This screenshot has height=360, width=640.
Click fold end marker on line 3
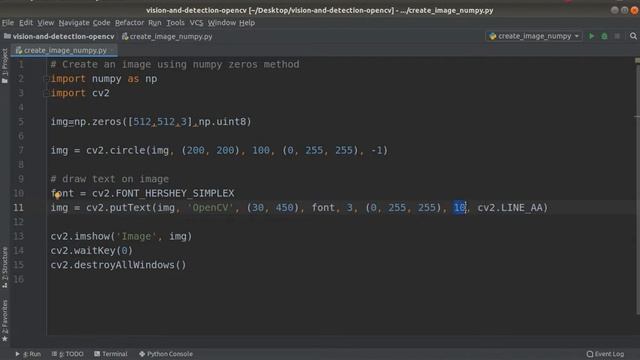click(x=46, y=93)
